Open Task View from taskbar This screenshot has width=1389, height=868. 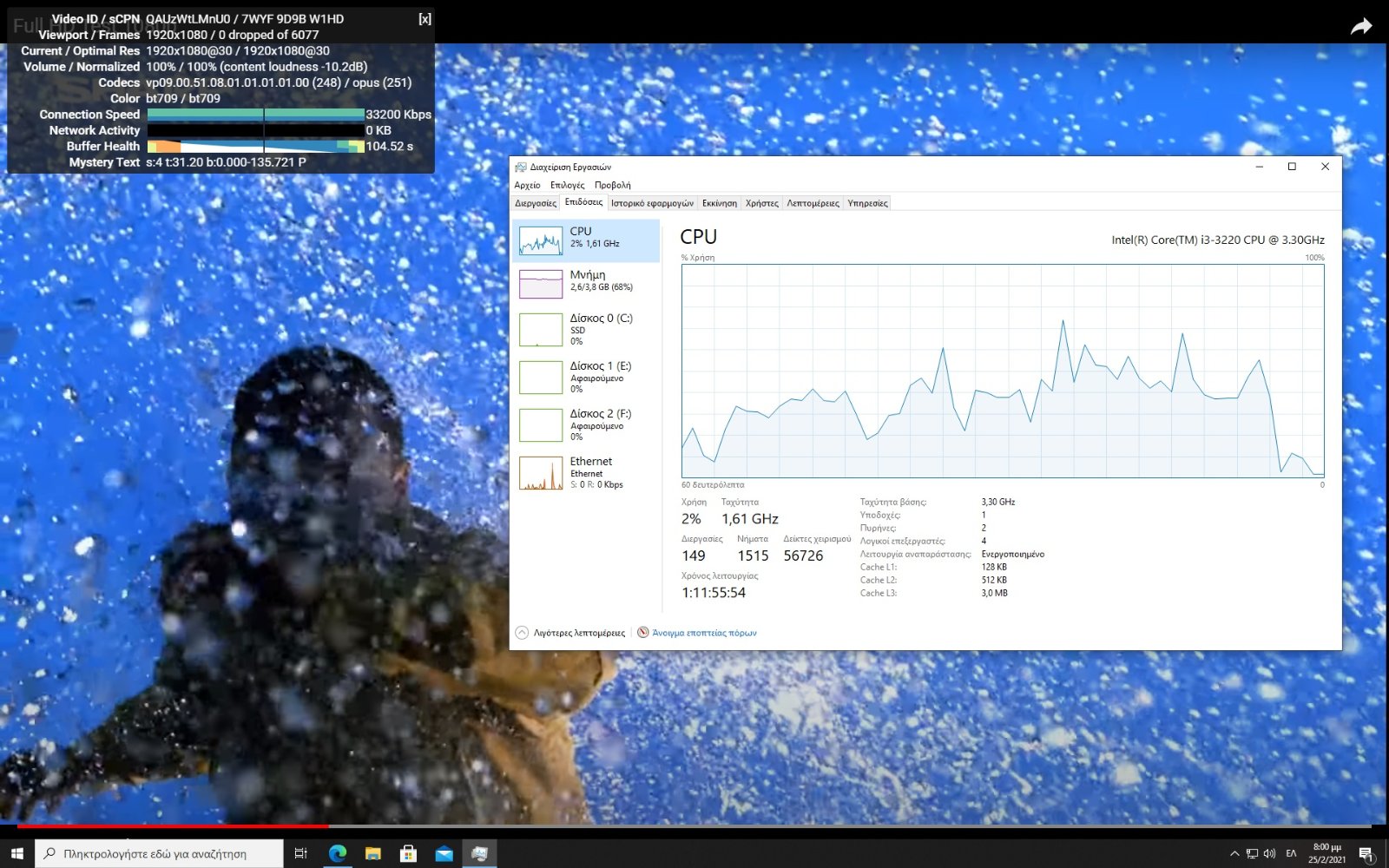(x=301, y=853)
